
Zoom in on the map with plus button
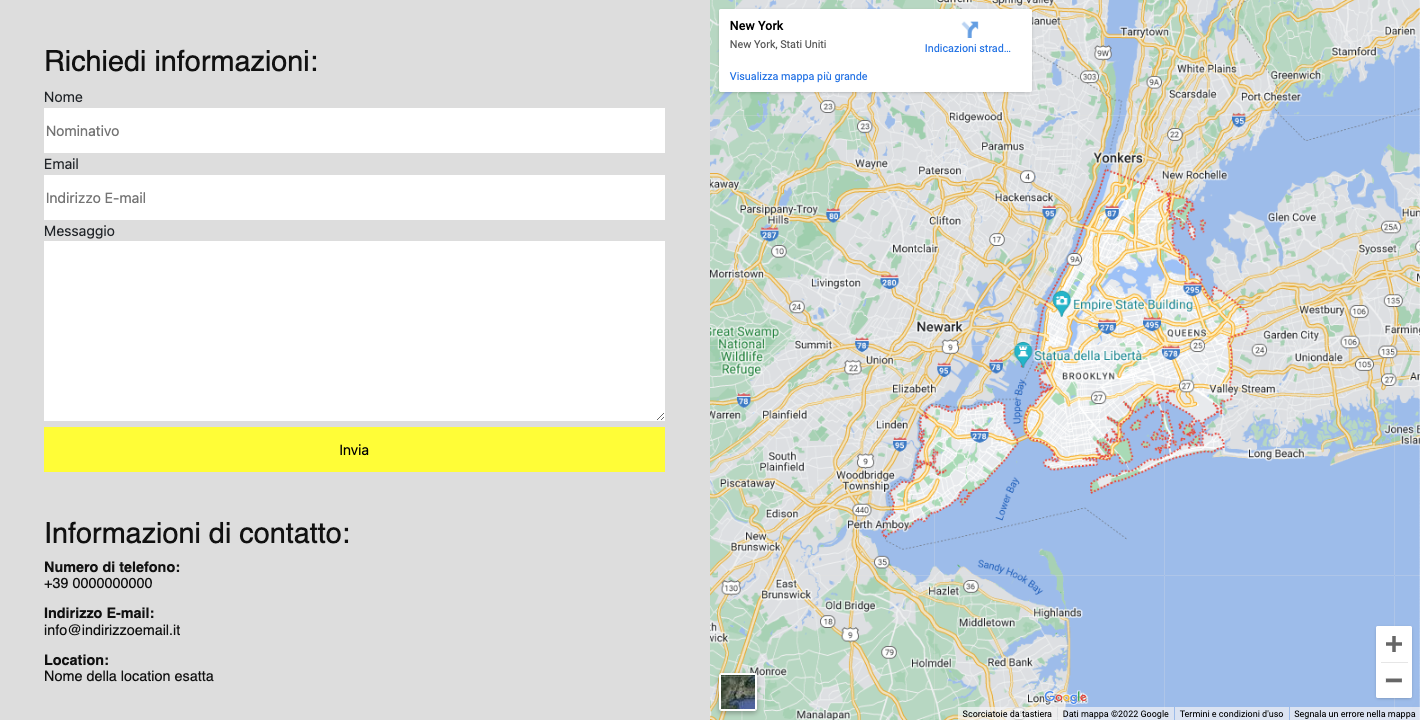point(1394,644)
